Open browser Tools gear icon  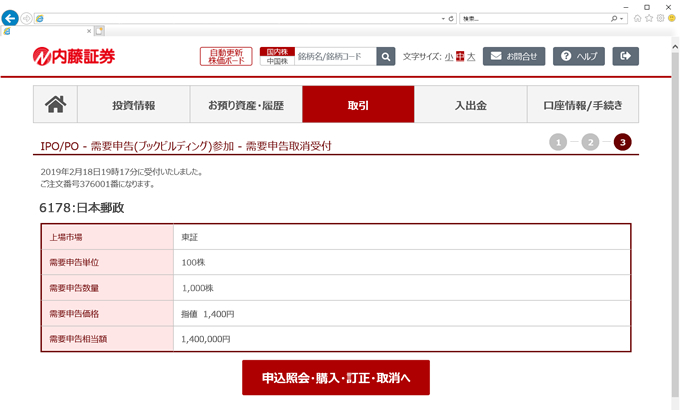660,18
